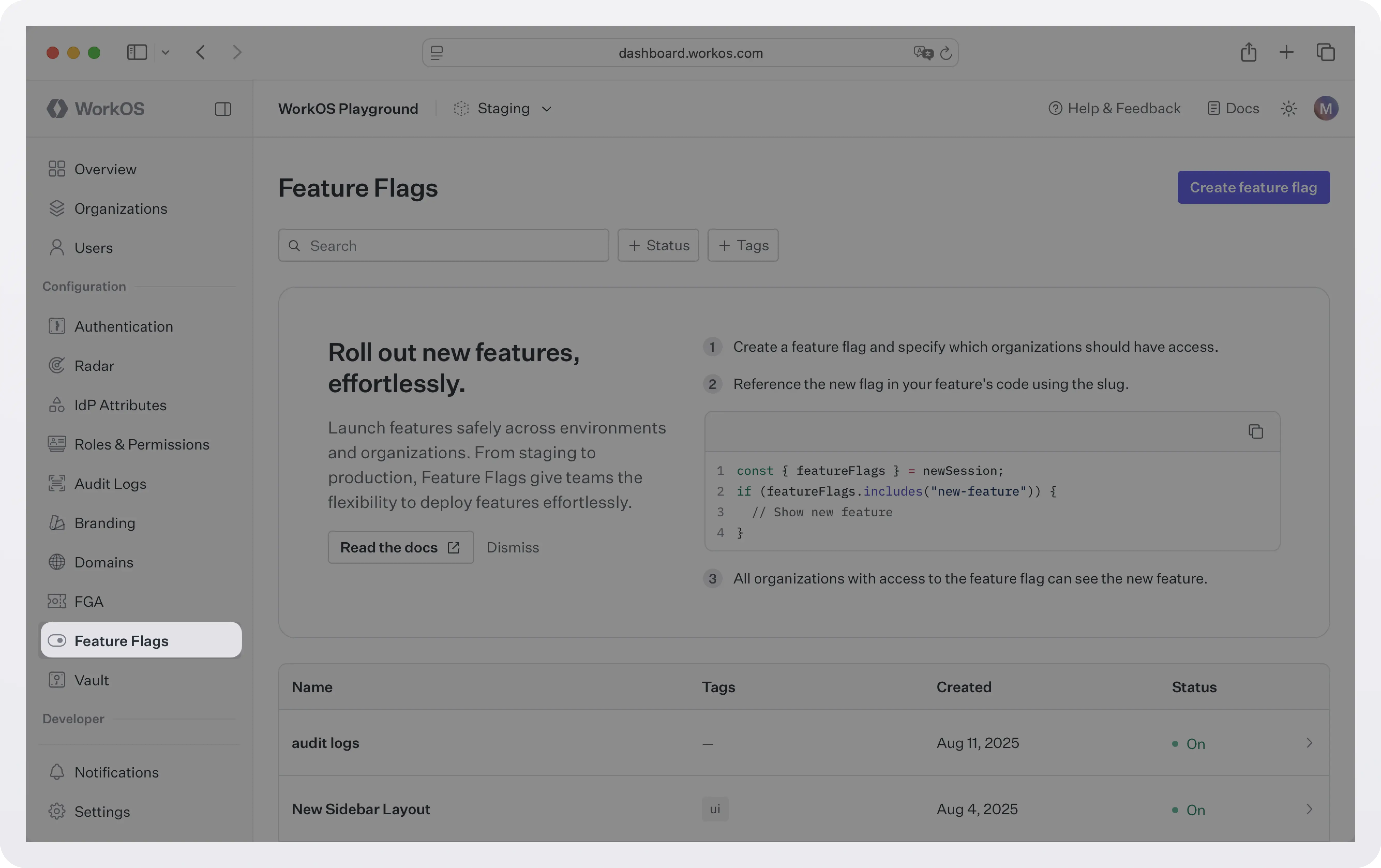The image size is (1381, 868).
Task: Toggle the Safari sidebar icon
Action: tap(137, 52)
